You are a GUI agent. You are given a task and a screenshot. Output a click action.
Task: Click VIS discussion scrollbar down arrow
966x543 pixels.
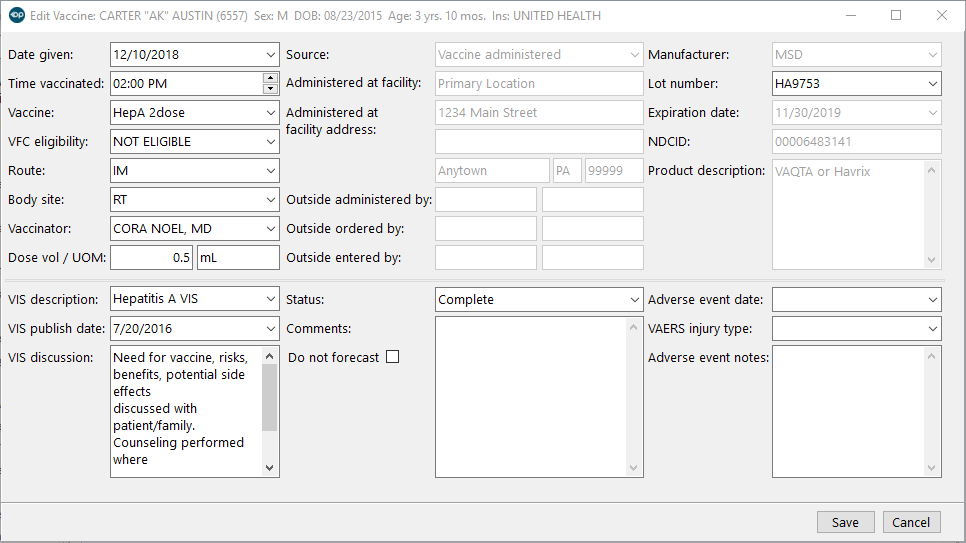pos(269,468)
